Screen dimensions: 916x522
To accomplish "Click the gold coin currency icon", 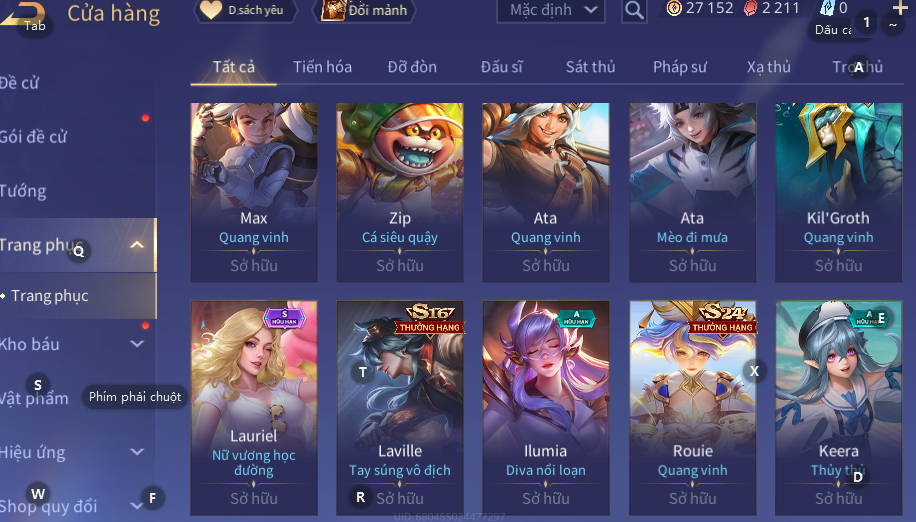I will click(674, 8).
